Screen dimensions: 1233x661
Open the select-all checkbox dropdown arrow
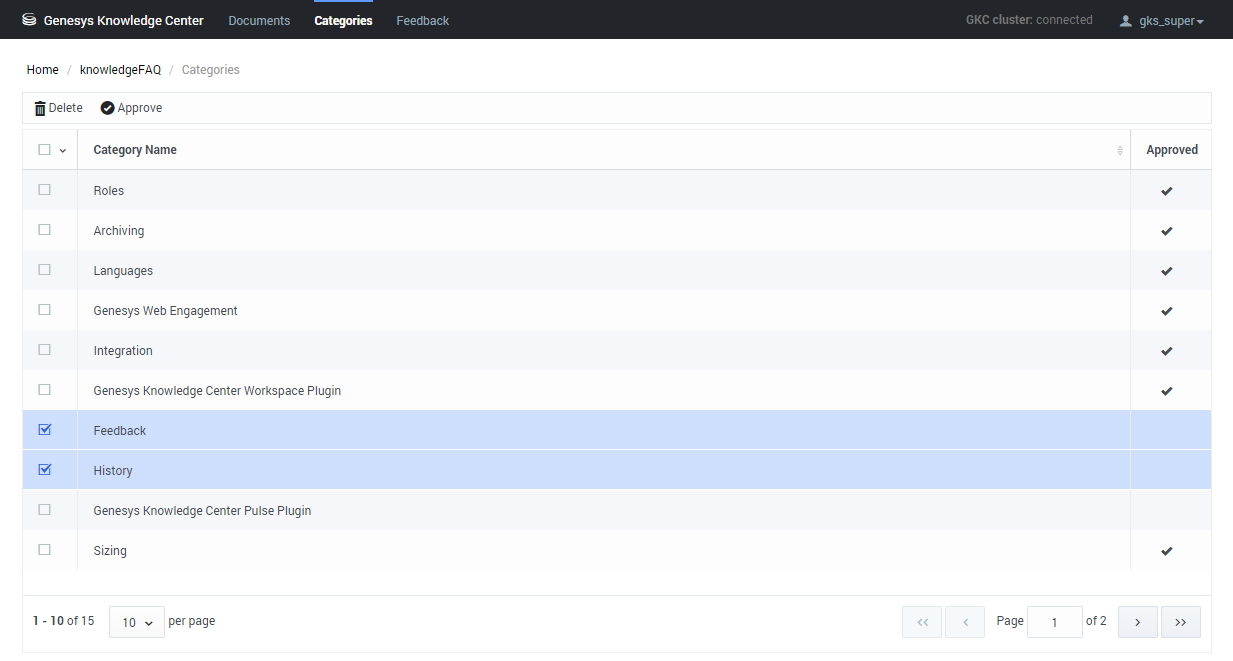point(63,151)
